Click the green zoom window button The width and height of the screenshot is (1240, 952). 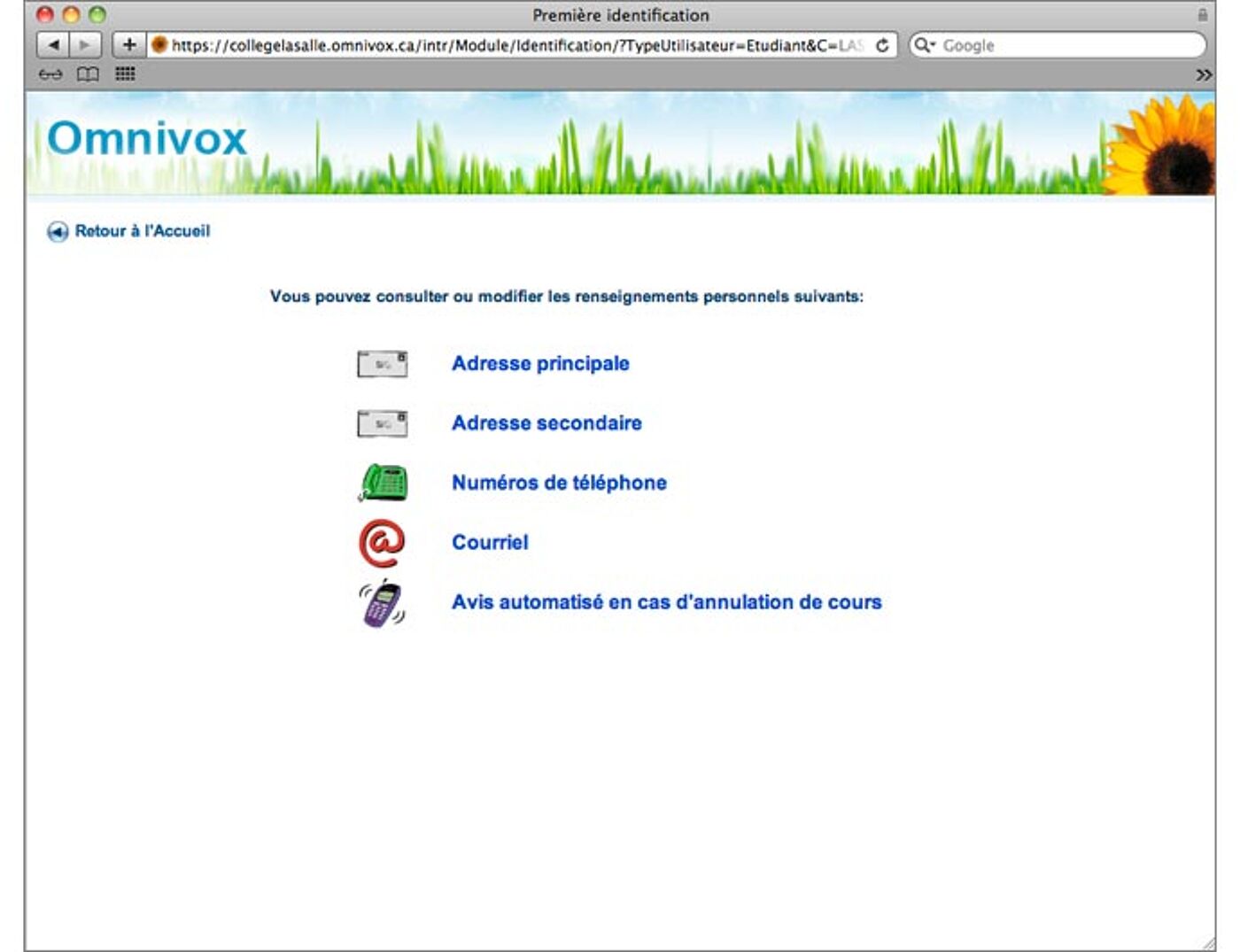point(97,14)
